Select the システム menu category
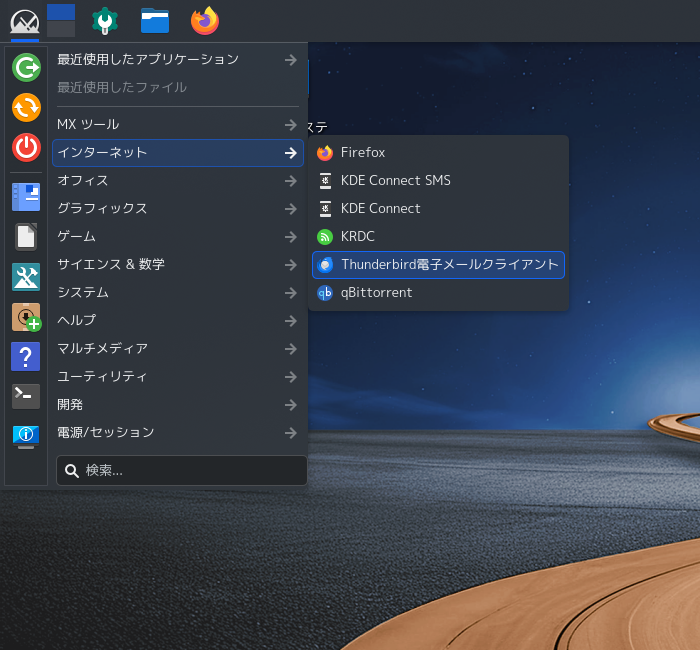Image resolution: width=700 pixels, height=650 pixels. (x=178, y=292)
